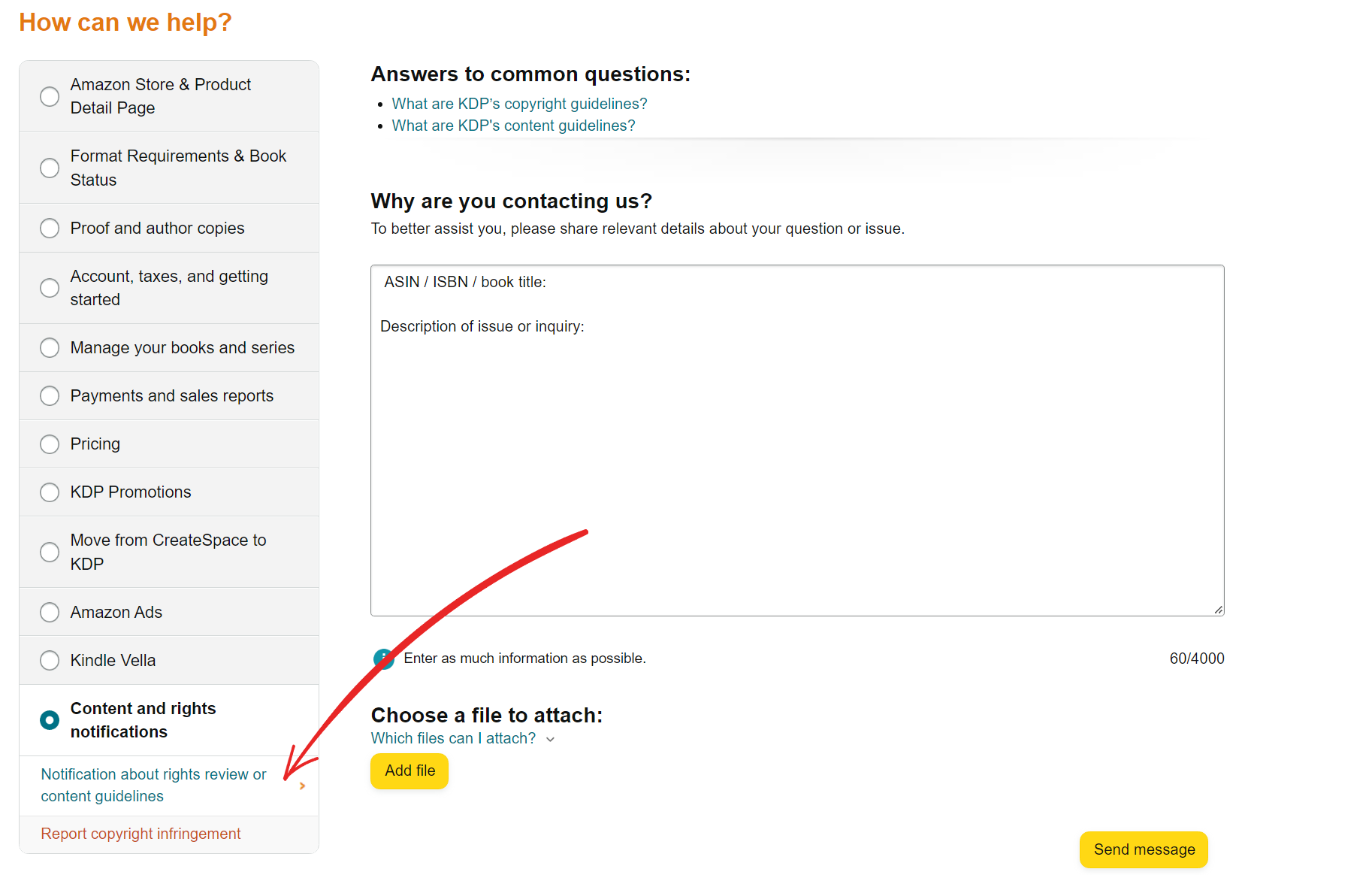Click inside the issue description text area
Viewport: 1372px width, 875px height.
pyautogui.click(x=797, y=441)
